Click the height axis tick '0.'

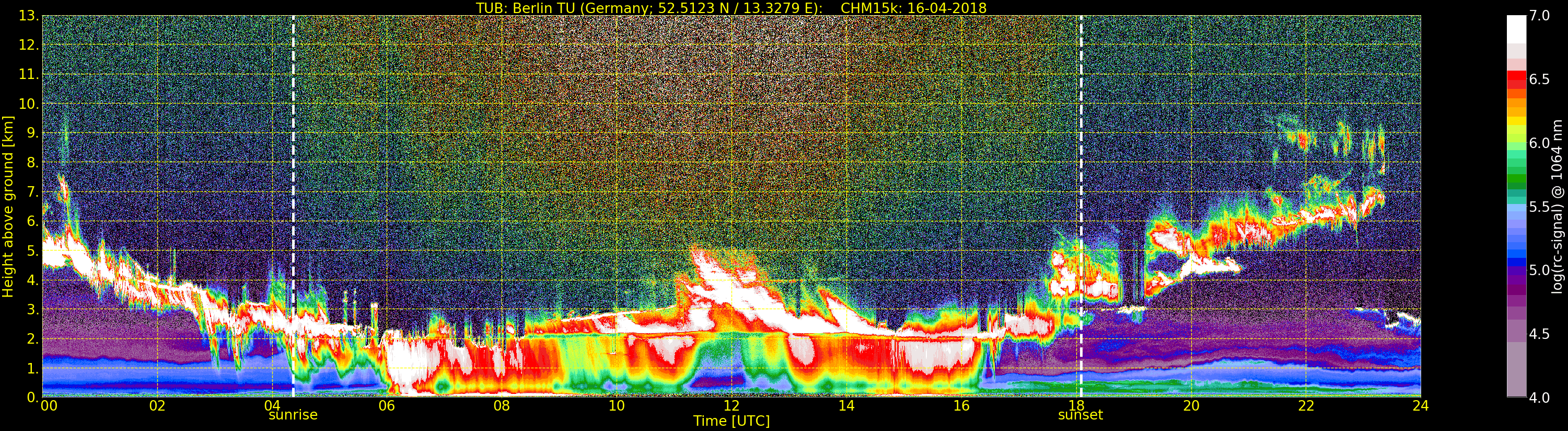tap(33, 398)
